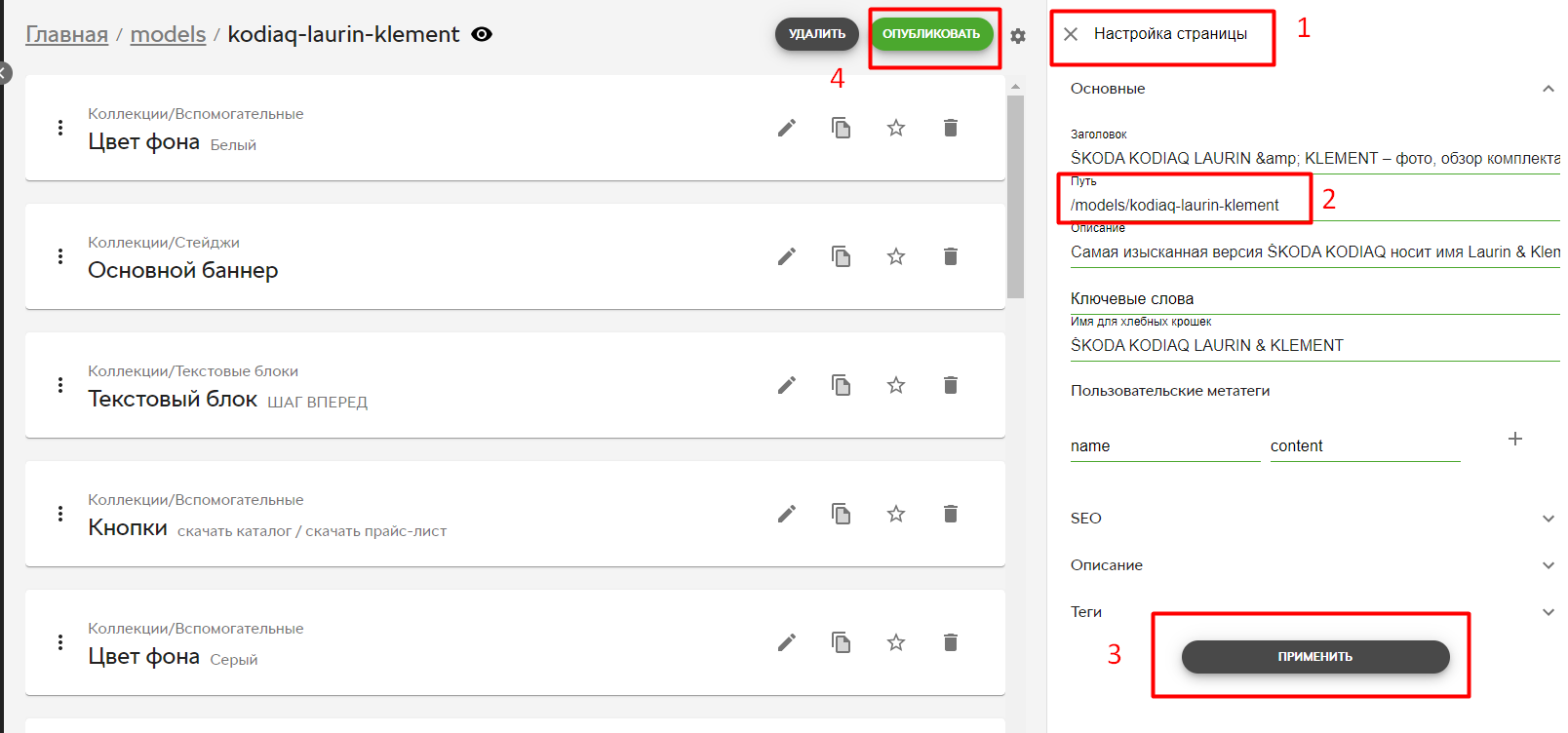Click the metatag content field

tap(1365, 445)
